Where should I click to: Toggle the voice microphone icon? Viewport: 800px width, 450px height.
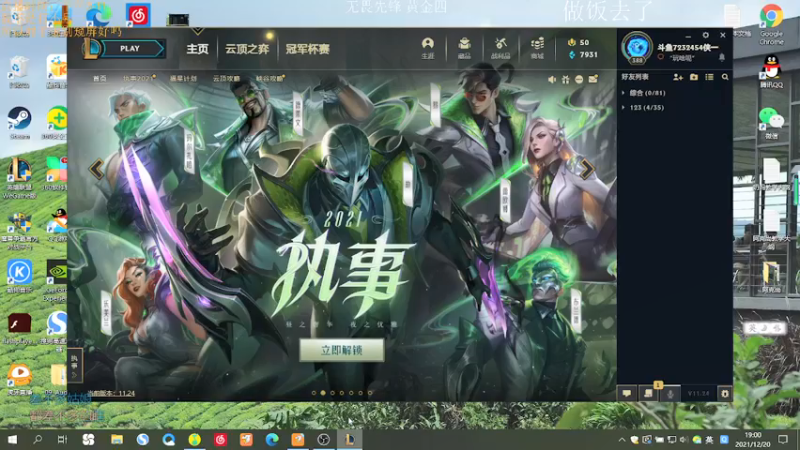670,393
